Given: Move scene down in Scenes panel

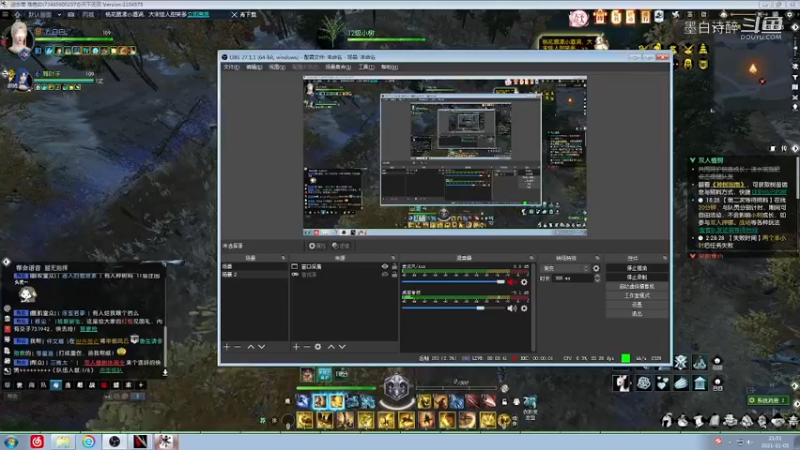Looking at the screenshot, I should click(x=262, y=347).
